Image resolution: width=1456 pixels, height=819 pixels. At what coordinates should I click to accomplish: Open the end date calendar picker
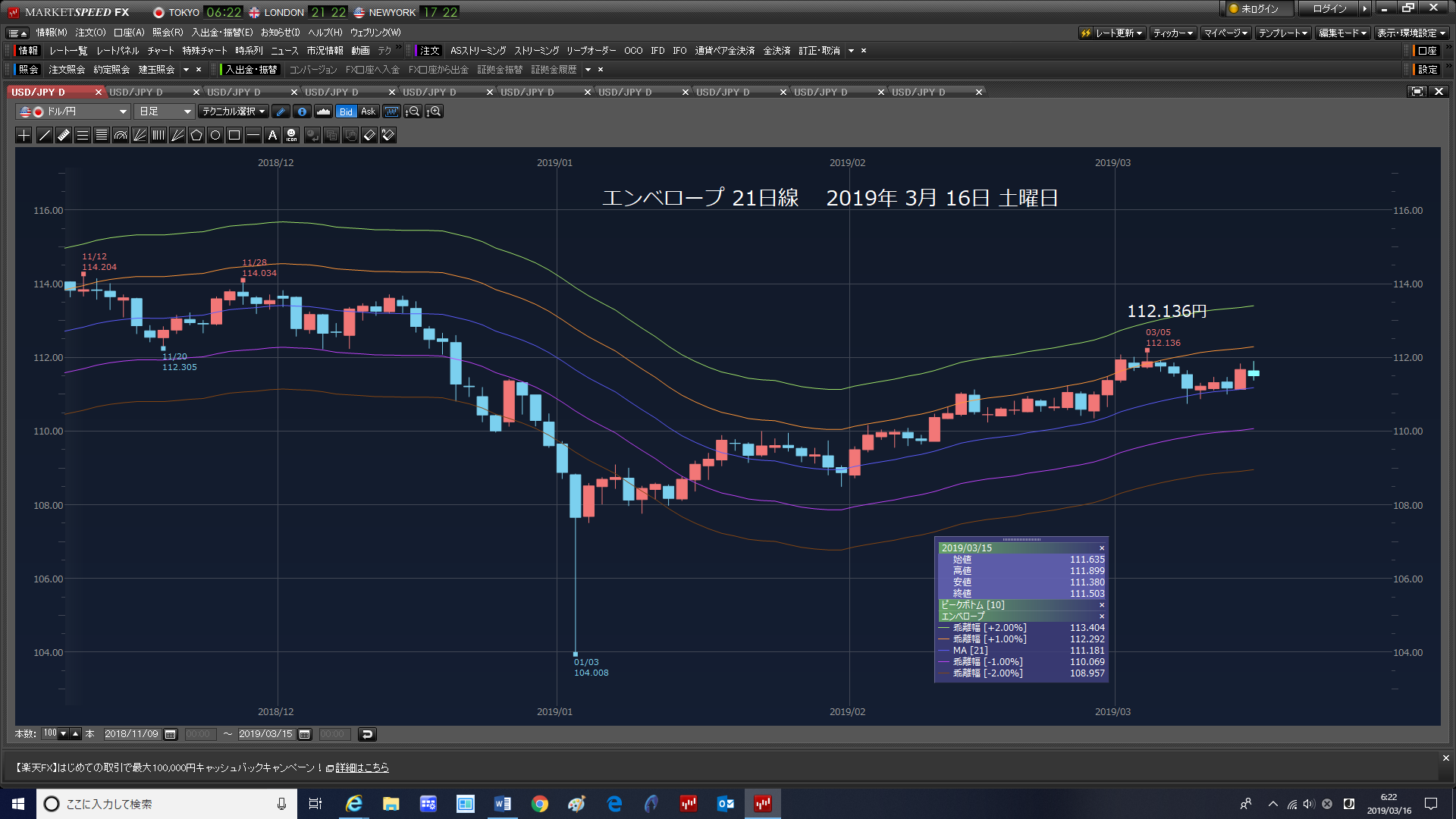305,734
